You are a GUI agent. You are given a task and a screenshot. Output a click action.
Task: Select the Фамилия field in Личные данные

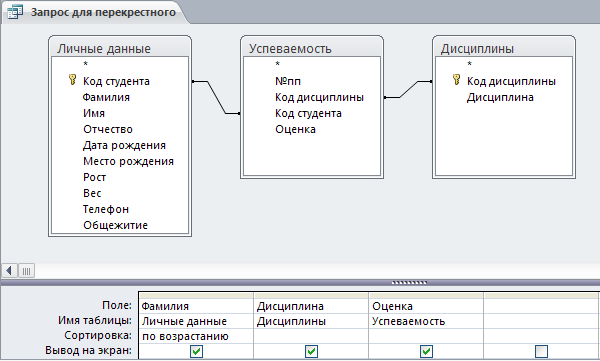(106, 97)
